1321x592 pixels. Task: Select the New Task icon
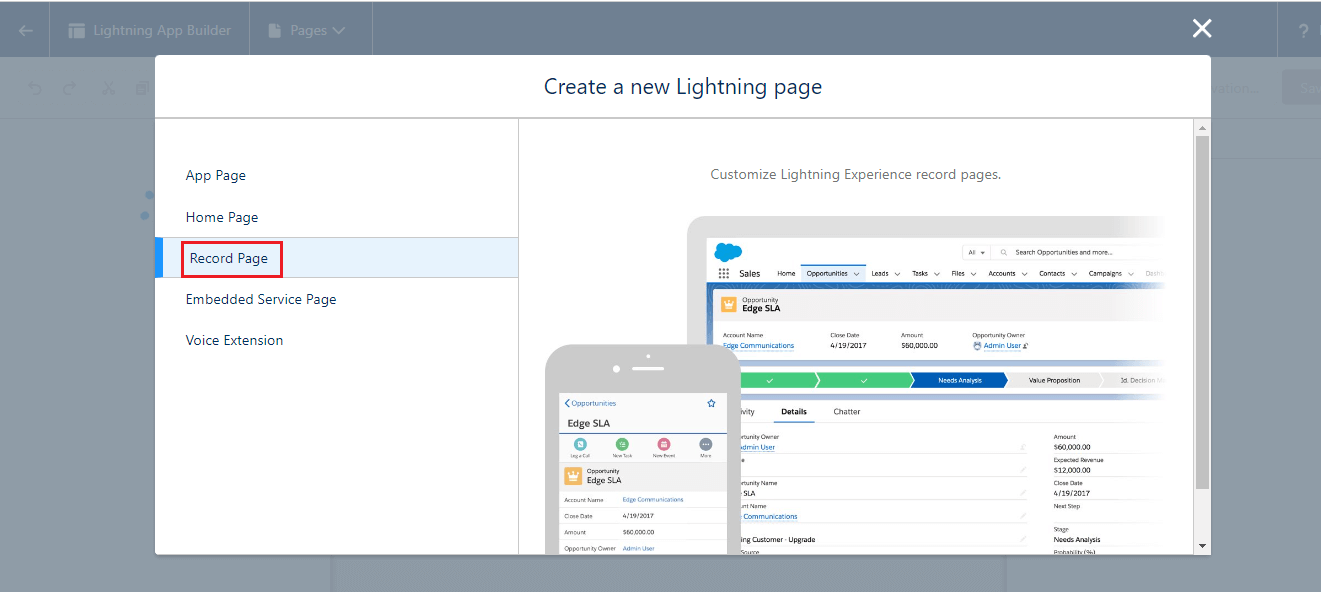tap(622, 444)
